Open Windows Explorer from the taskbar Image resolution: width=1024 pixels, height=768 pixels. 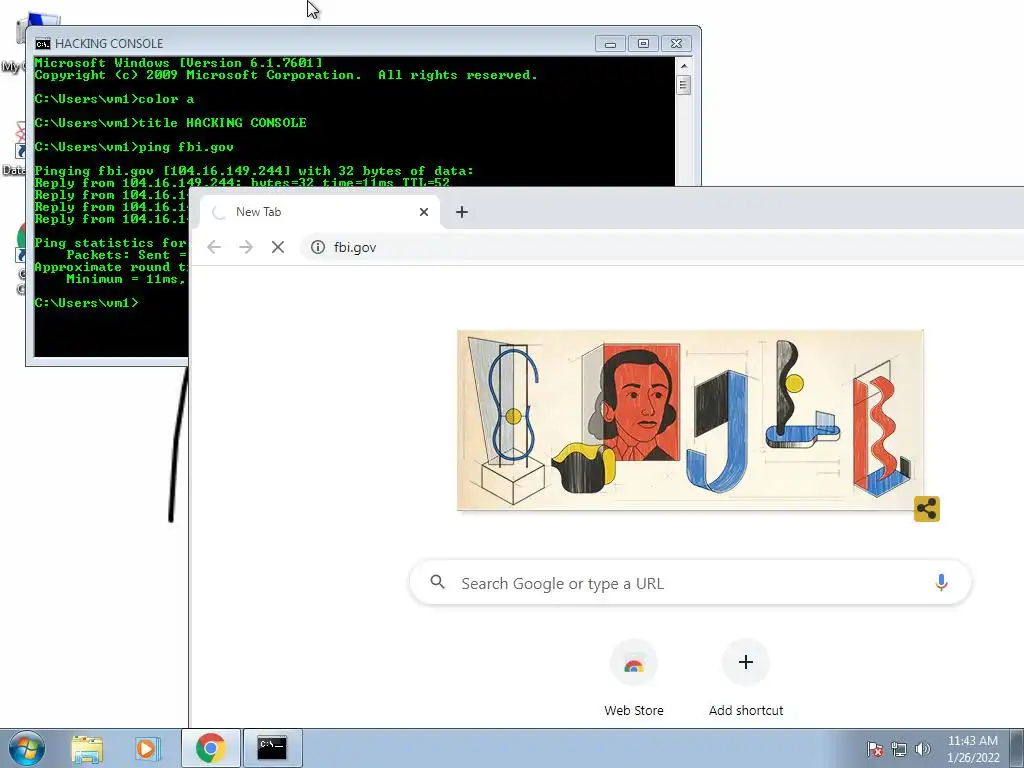click(87, 748)
